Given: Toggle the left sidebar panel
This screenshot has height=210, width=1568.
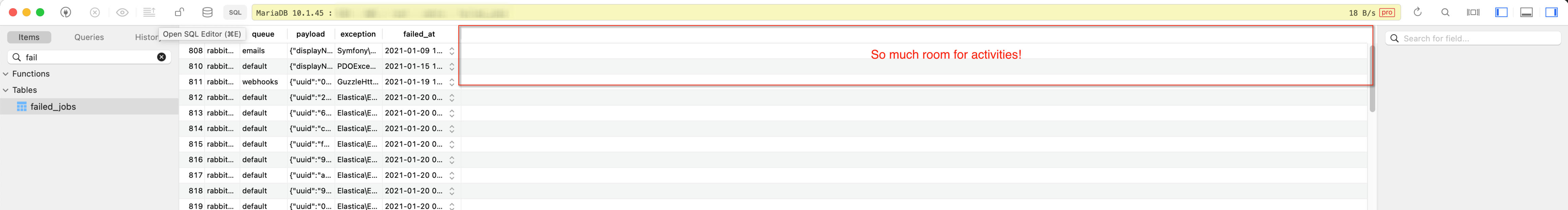Looking at the screenshot, I should (x=1502, y=12).
